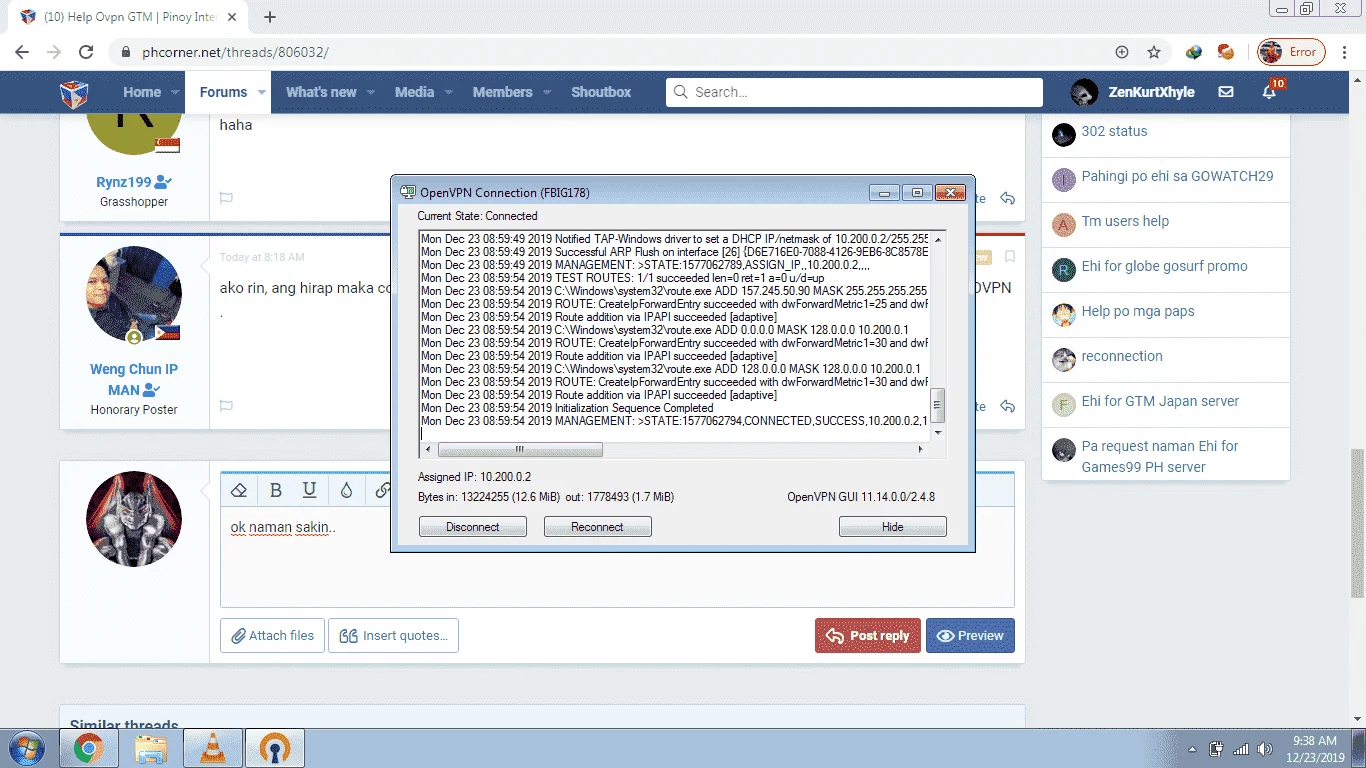Click the Post reply button

click(x=867, y=635)
